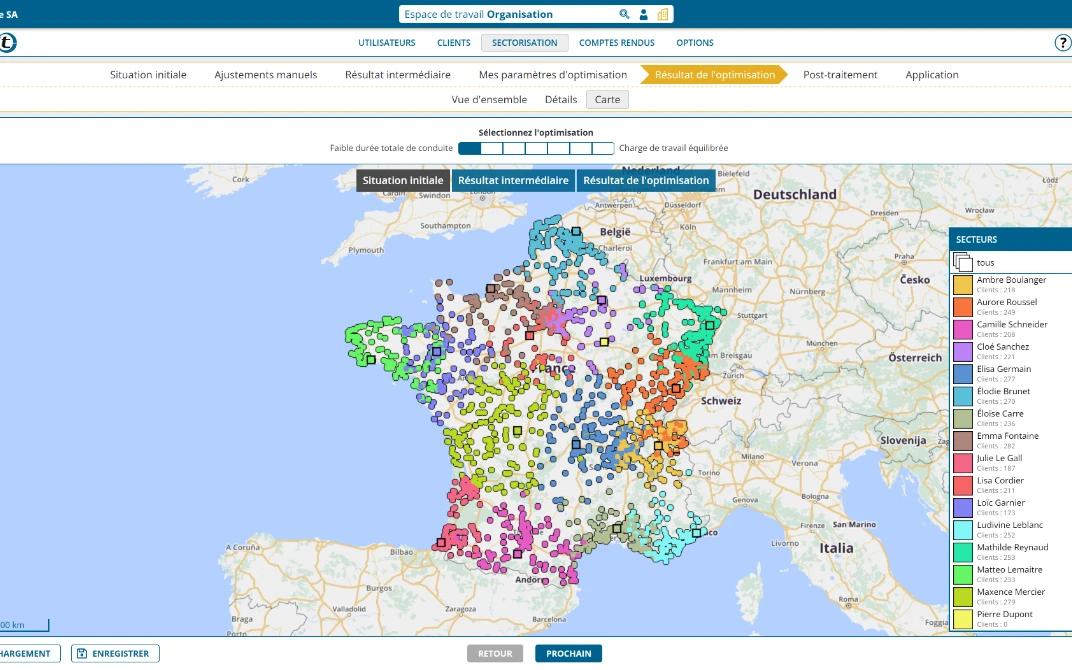This screenshot has width=1072, height=670.
Task: Select Ludivine Leblanc in the sectors list
Action: tap(1012, 525)
